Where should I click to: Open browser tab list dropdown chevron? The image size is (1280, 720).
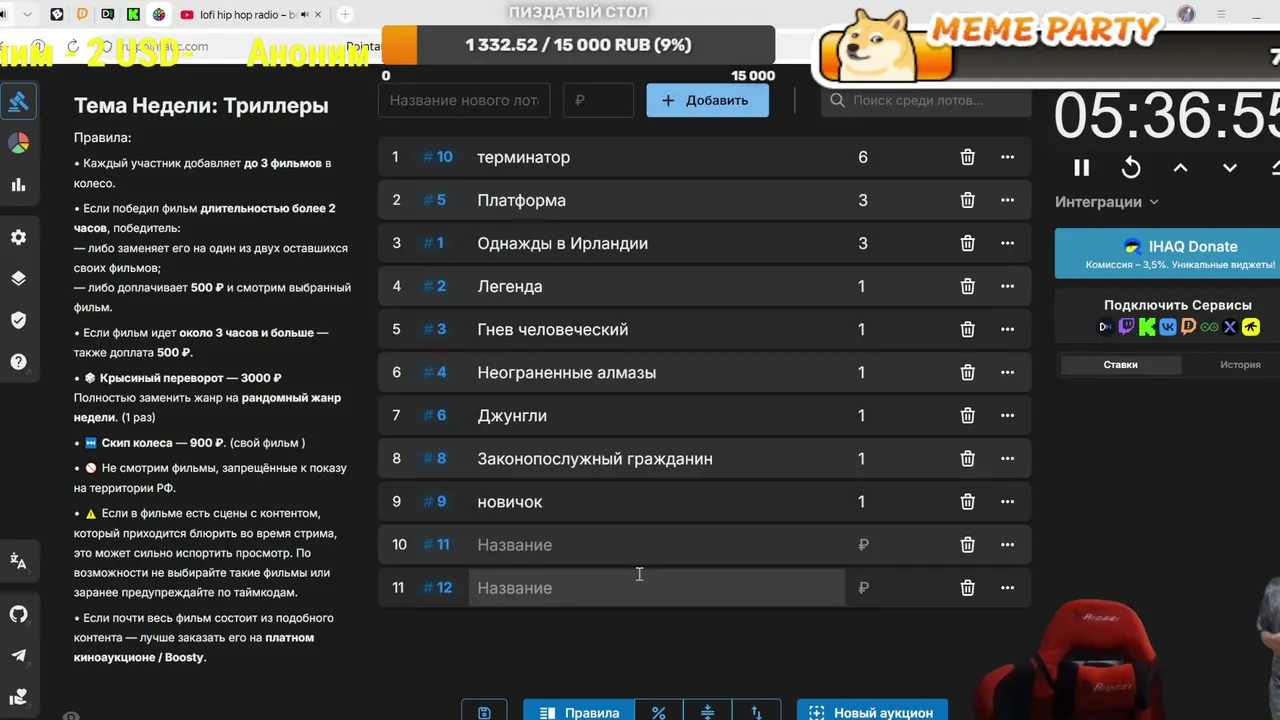[x=27, y=14]
